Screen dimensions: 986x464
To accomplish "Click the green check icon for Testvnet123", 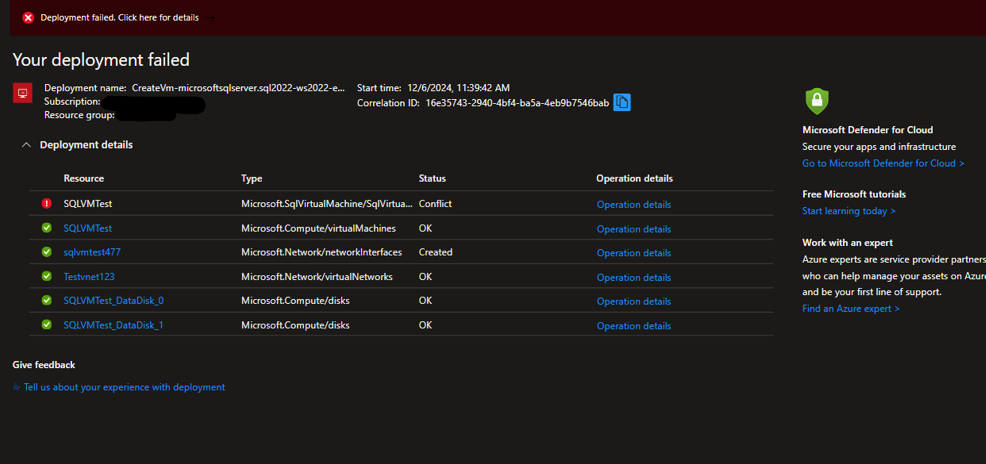I will 47,277.
